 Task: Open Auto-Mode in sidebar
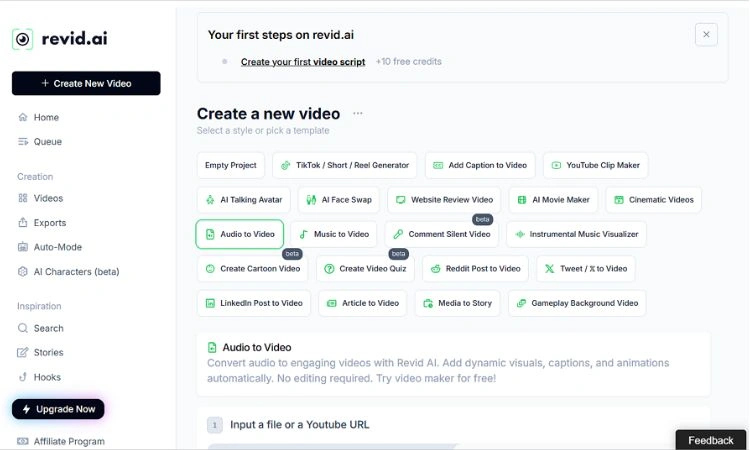[x=50, y=247]
